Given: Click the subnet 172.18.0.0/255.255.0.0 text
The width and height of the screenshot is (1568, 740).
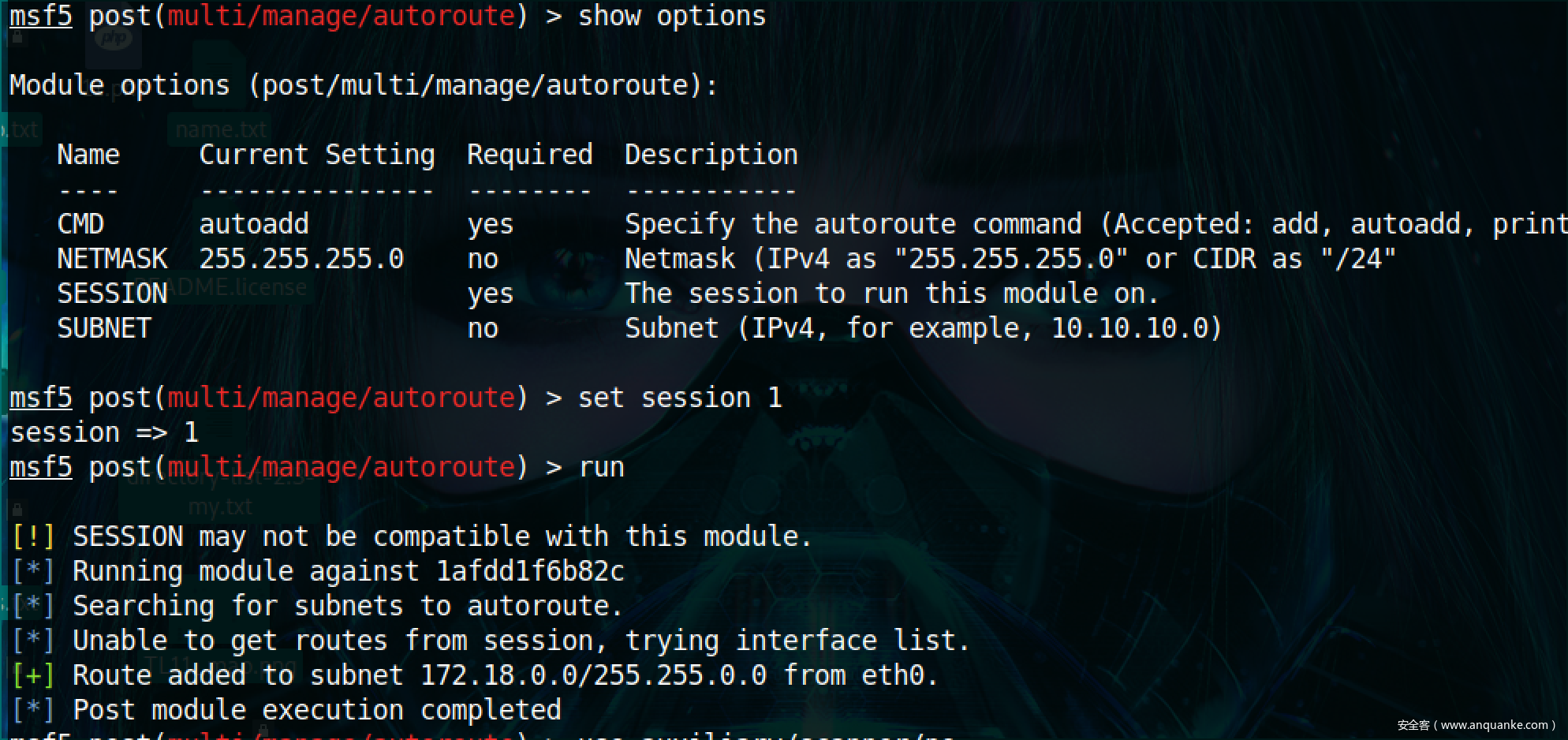Looking at the screenshot, I should [593, 675].
